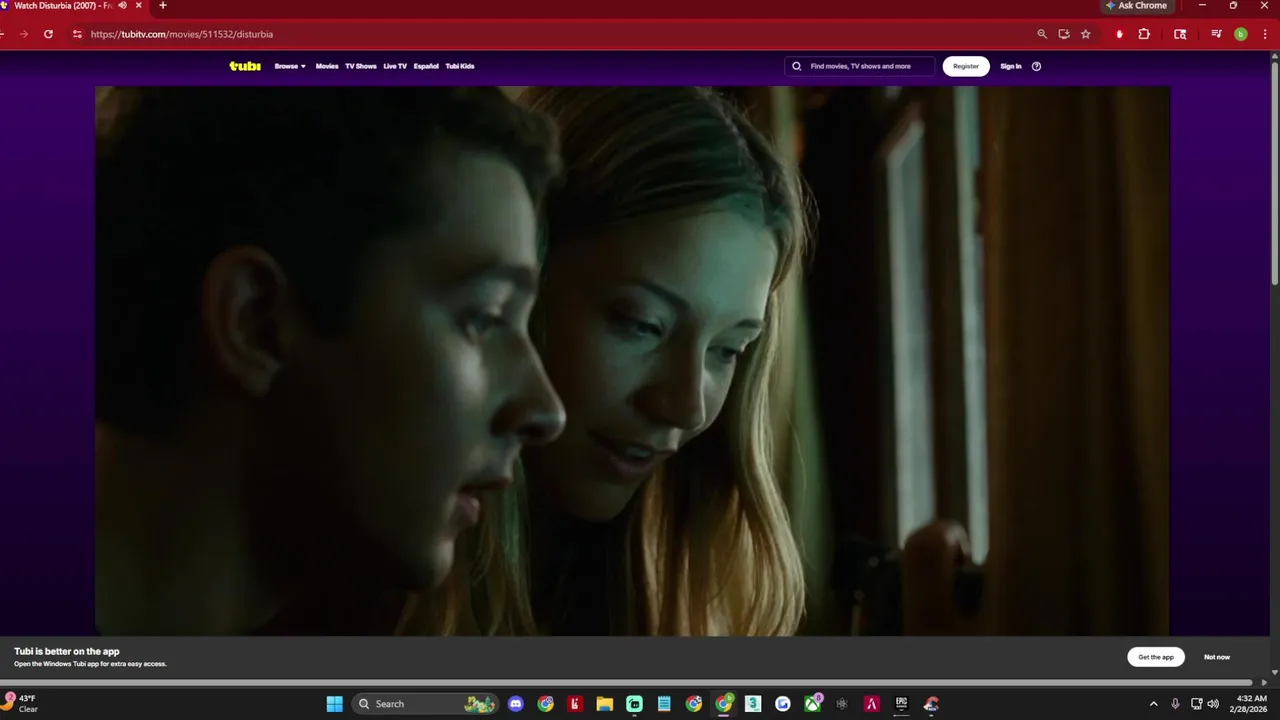Reload the page in Chrome

(48, 34)
